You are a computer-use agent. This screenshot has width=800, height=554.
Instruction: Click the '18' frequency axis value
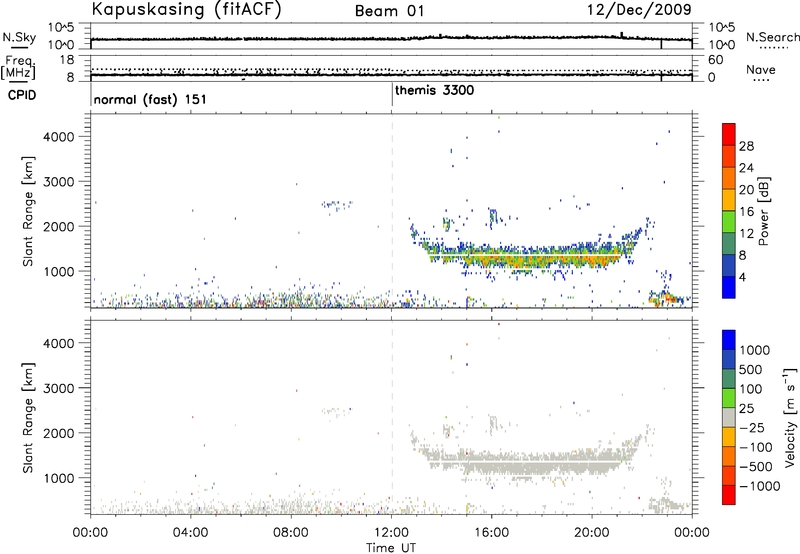(67, 60)
